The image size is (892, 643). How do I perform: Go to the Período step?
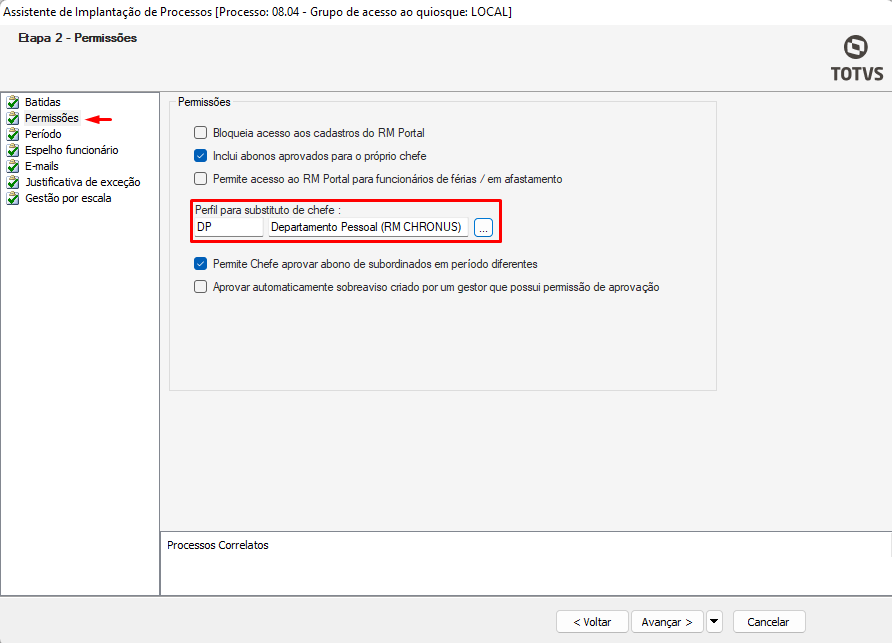click(43, 134)
